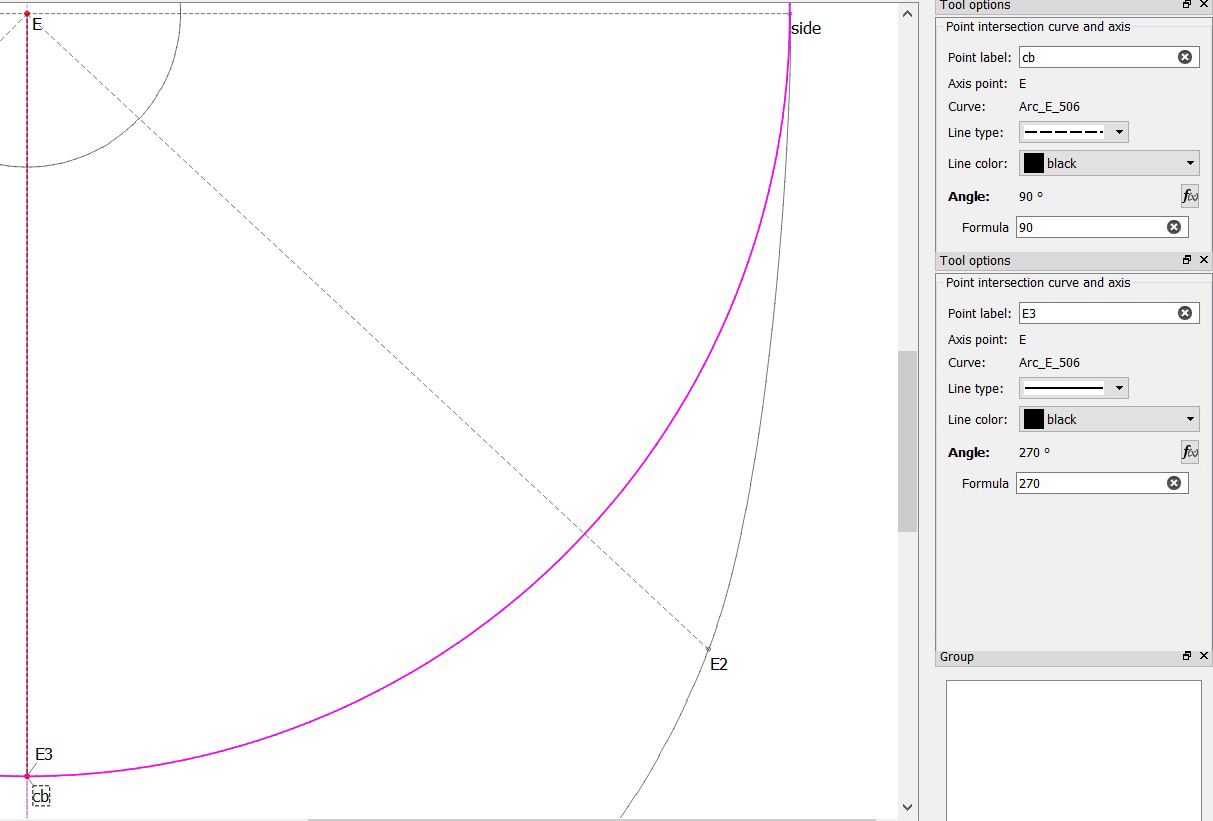Image resolution: width=1213 pixels, height=821 pixels.
Task: Select point E2 on the drawing canvas
Action: coord(708,649)
